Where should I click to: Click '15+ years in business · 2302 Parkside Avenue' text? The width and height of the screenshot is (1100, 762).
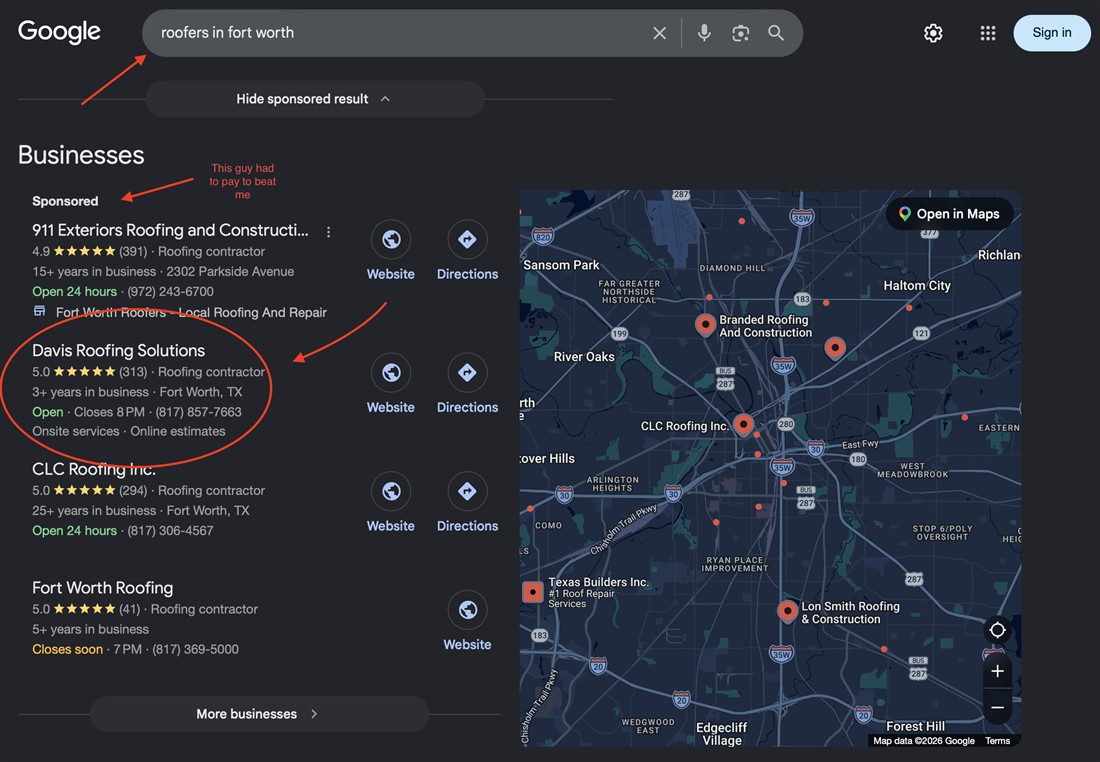pyautogui.click(x=163, y=272)
